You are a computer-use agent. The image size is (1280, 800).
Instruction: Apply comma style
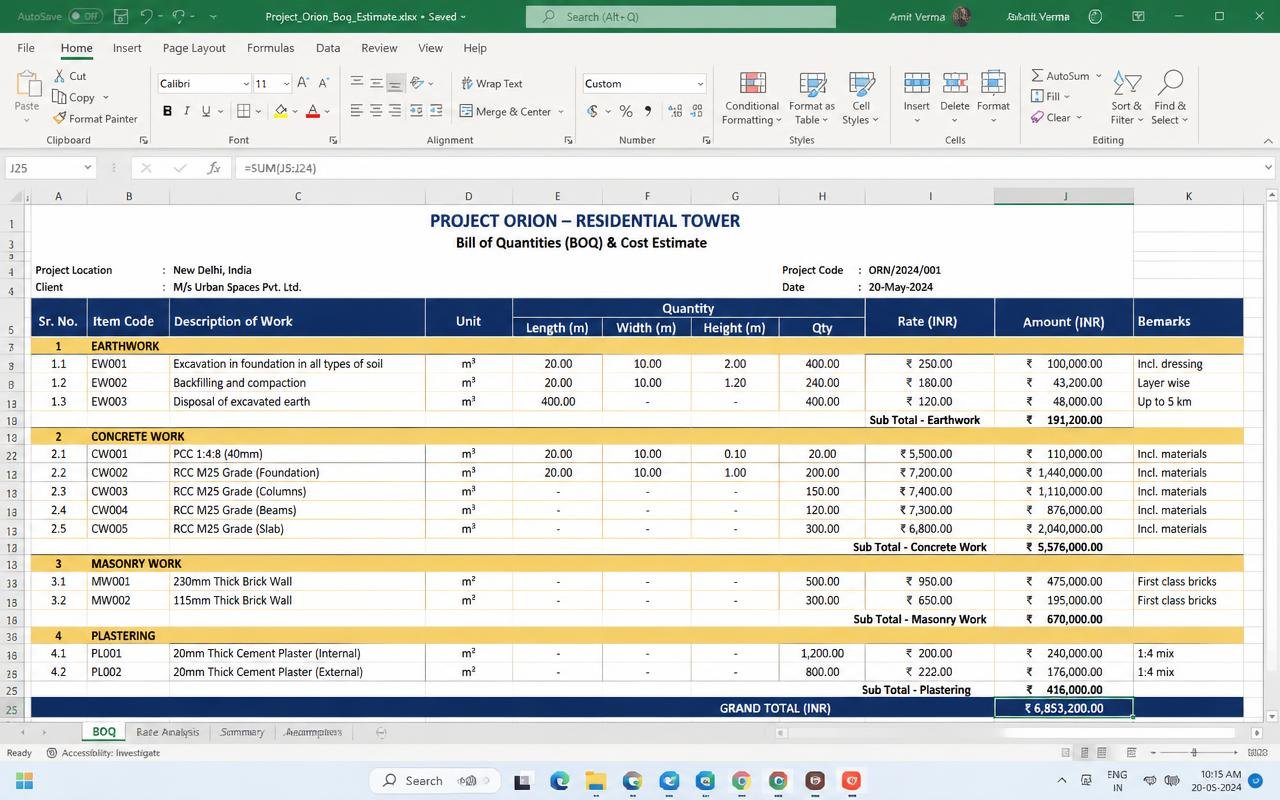(x=648, y=111)
